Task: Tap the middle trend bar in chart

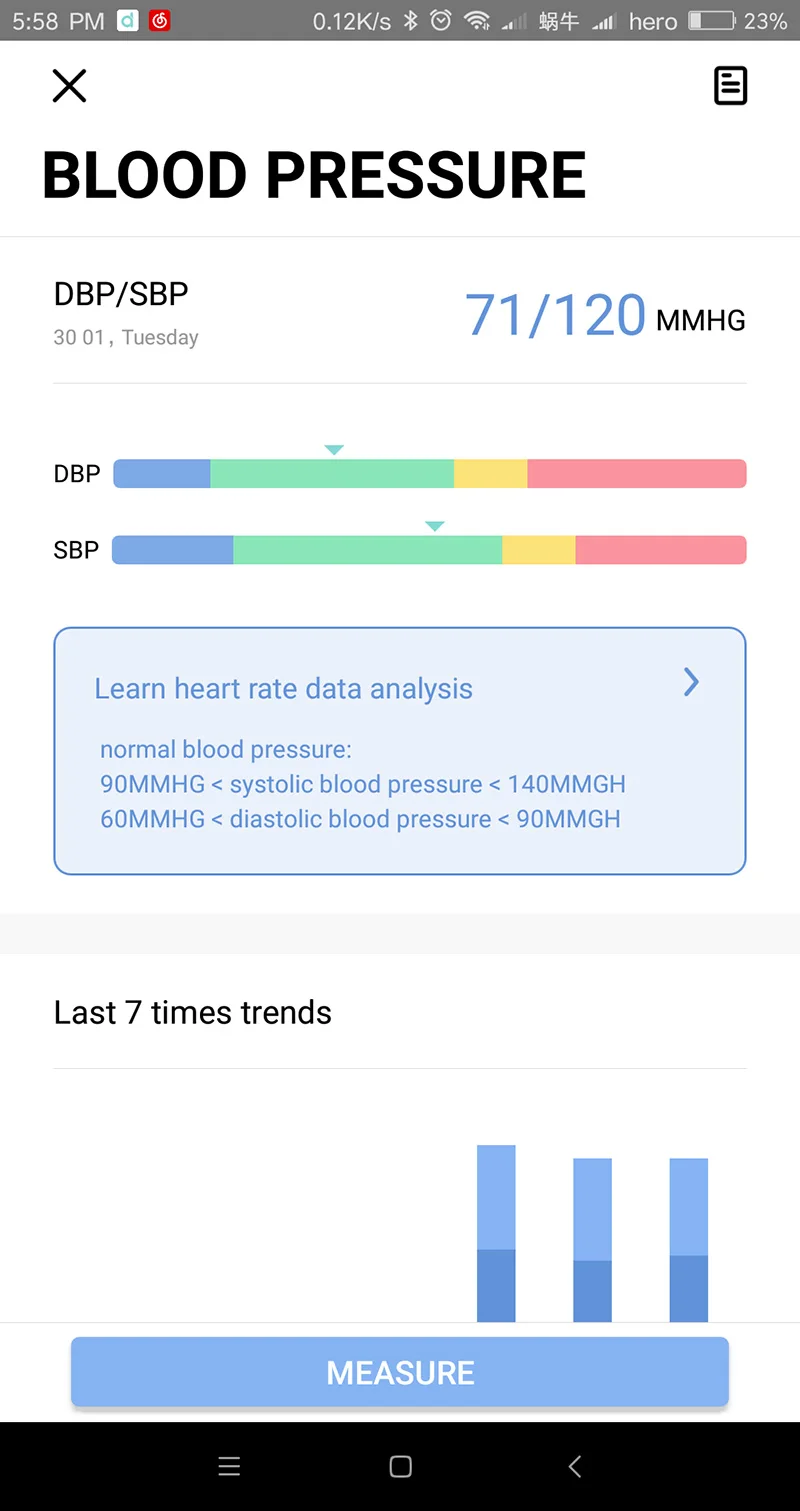Action: click(x=592, y=1241)
